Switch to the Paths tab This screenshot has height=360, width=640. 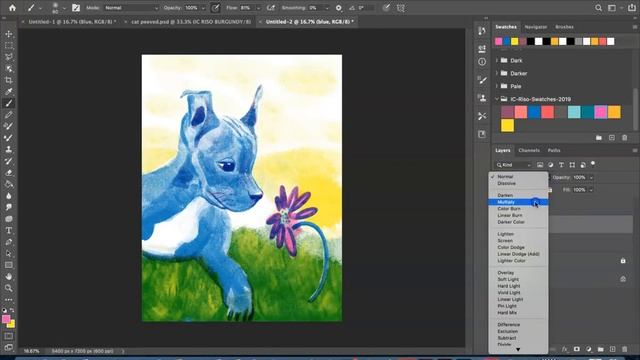coord(554,151)
